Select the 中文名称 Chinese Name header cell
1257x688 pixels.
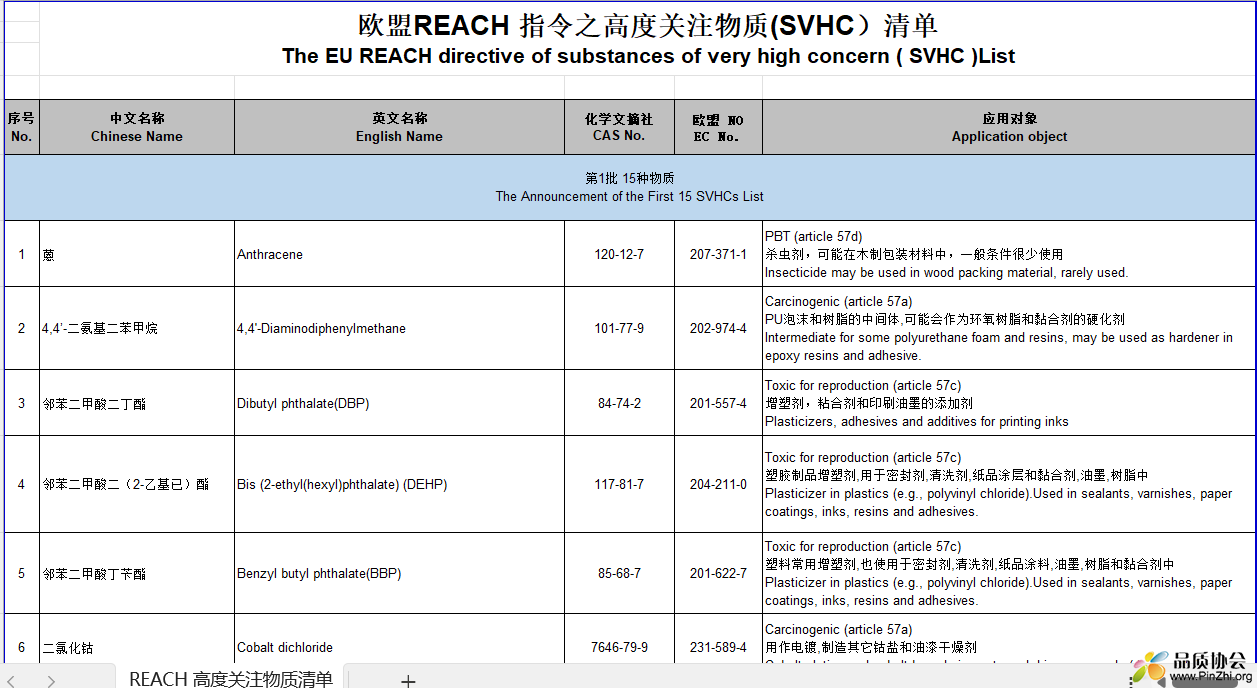click(x=137, y=127)
